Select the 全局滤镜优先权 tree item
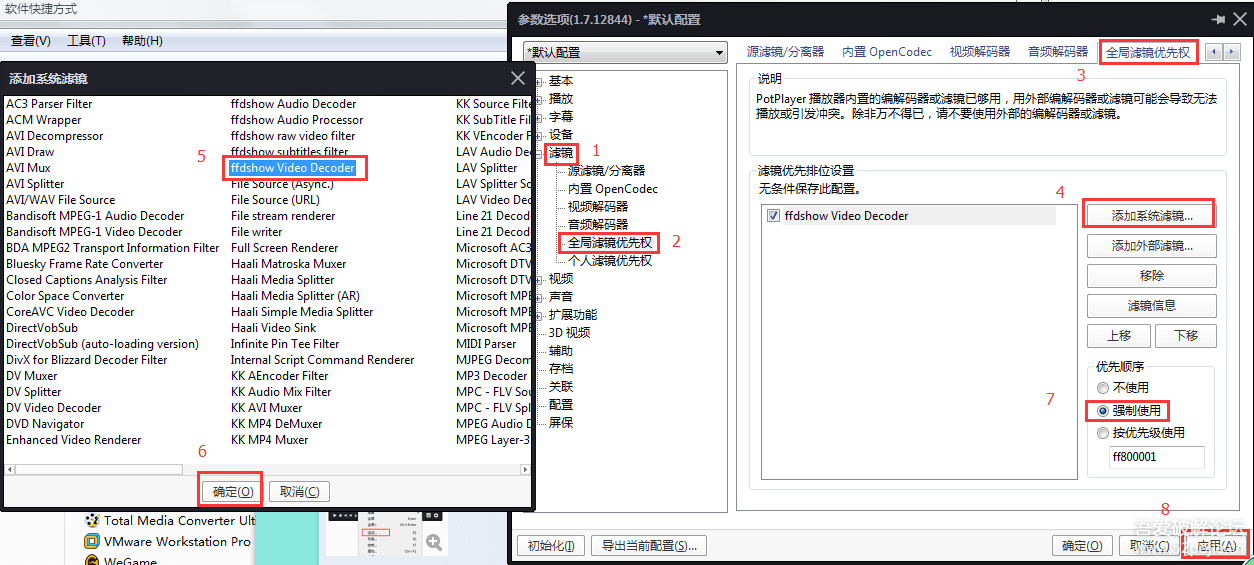1254x565 pixels. pos(610,243)
